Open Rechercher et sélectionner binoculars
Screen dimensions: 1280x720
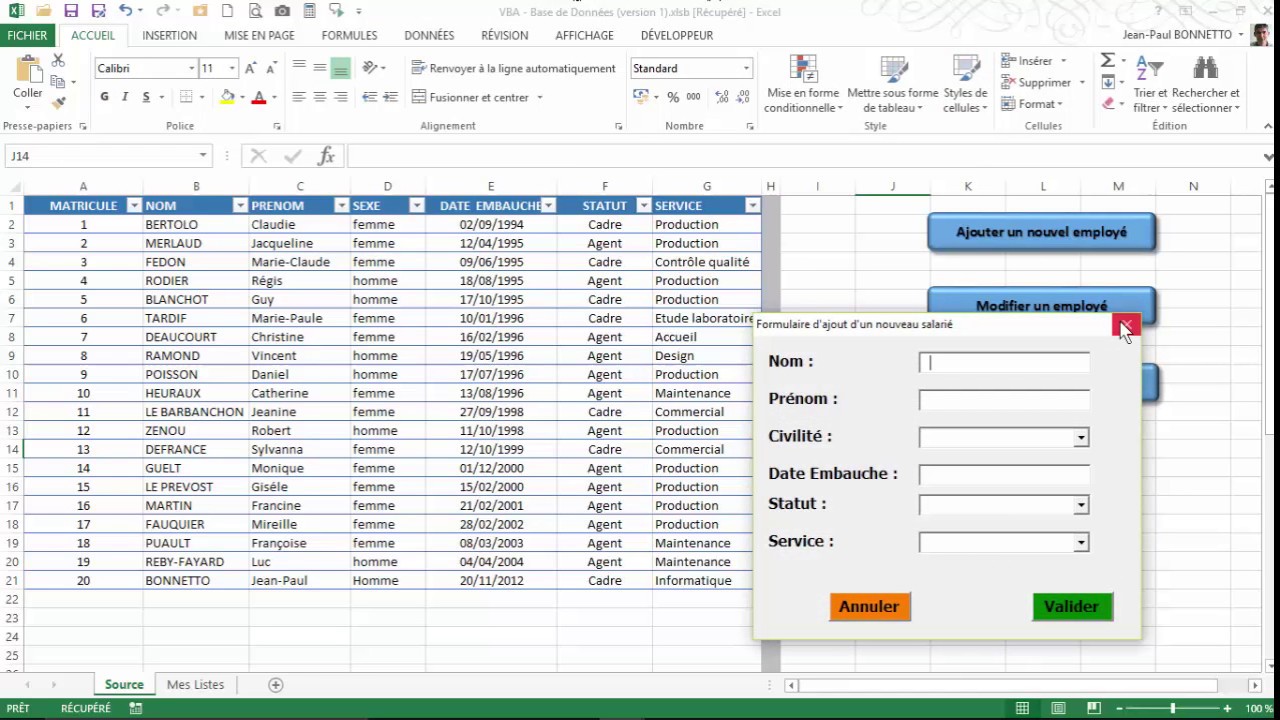pos(1205,84)
